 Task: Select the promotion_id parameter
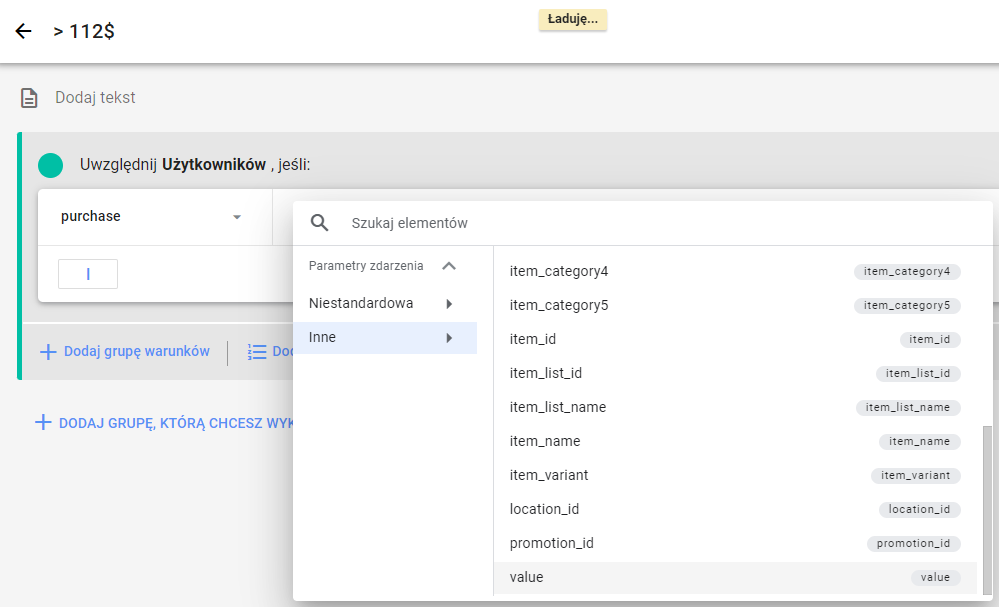pyautogui.click(x=735, y=543)
